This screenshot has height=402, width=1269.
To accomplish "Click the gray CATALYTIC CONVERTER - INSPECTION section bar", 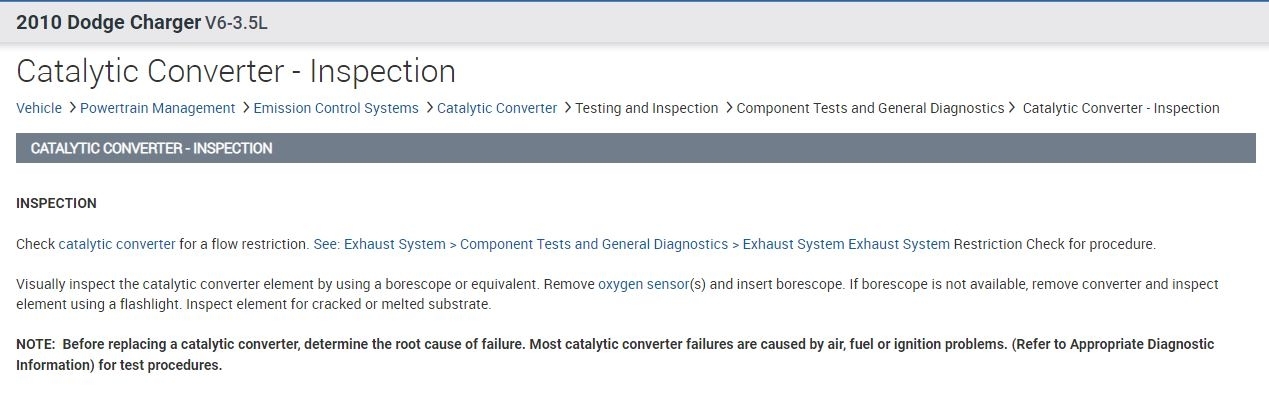I will [x=635, y=148].
